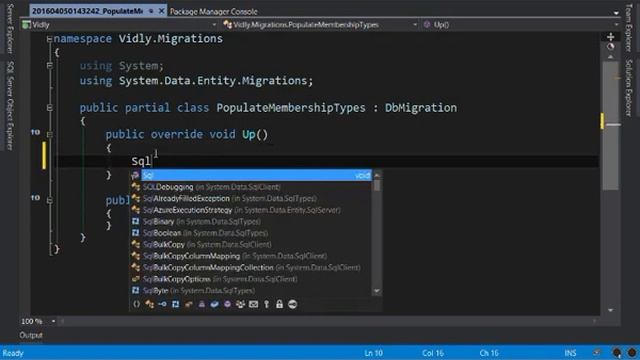Toggle the namespaces braces filter in completion list
The width and height of the screenshot is (640, 360).
point(136,304)
